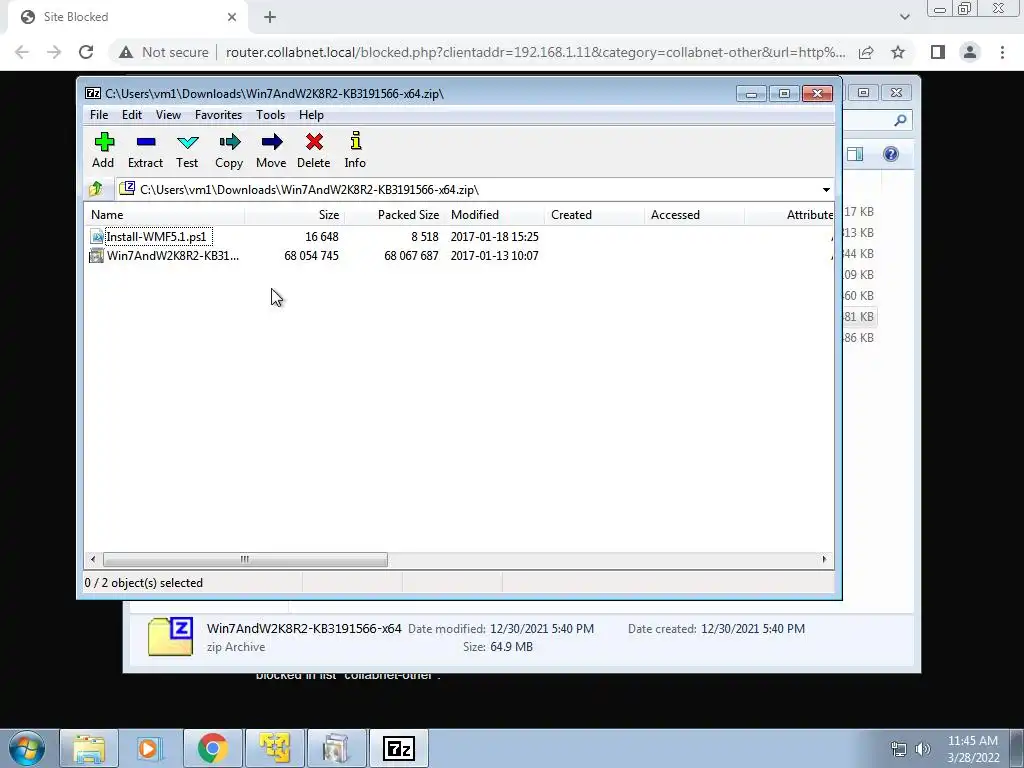This screenshot has height=768, width=1024.
Task: Open the Chrome tab search chevron
Action: [x=904, y=17]
